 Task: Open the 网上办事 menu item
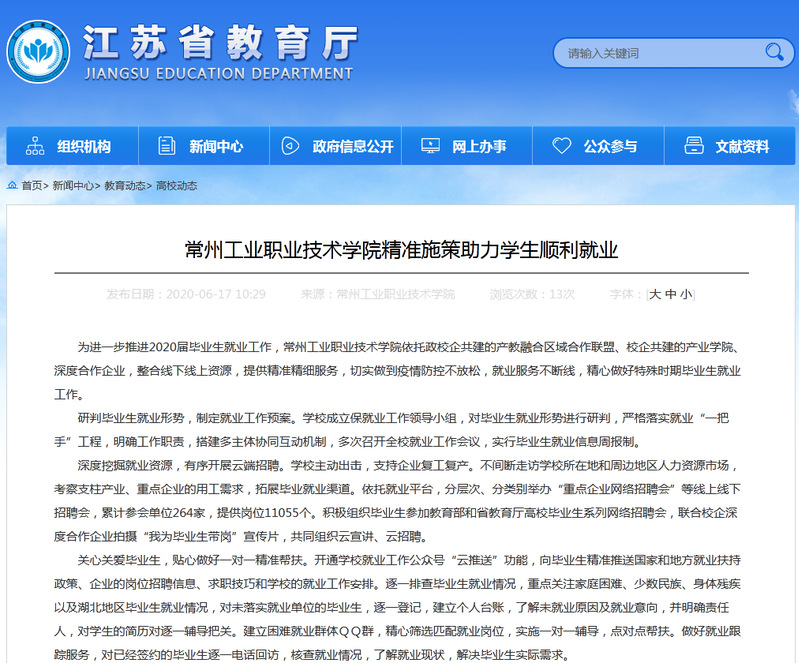pos(467,146)
